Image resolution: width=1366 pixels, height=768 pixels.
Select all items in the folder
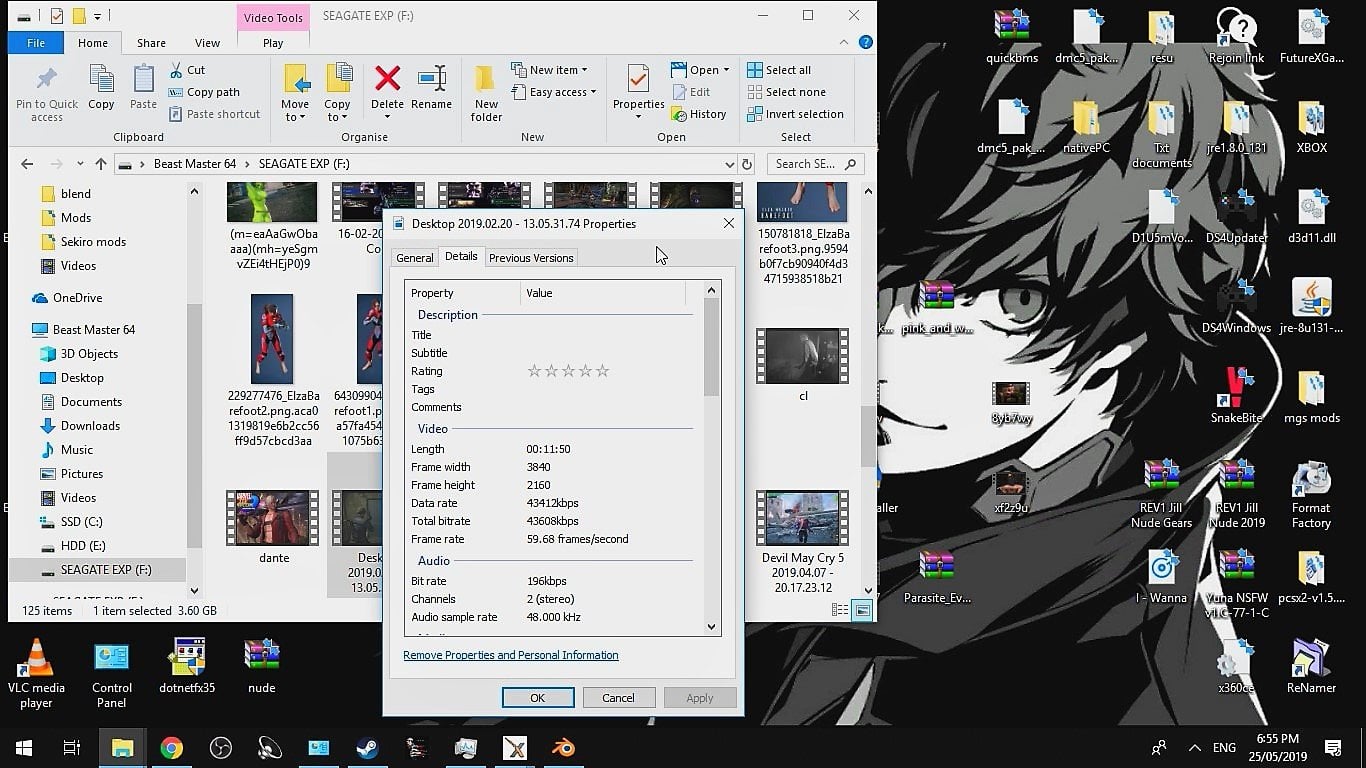[x=779, y=70]
